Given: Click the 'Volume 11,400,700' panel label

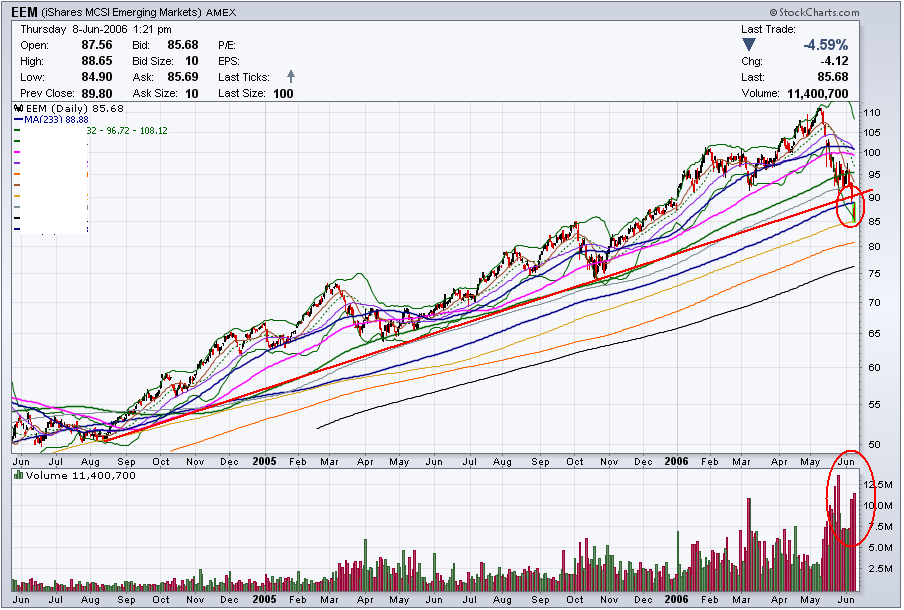Looking at the screenshot, I should point(81,476).
